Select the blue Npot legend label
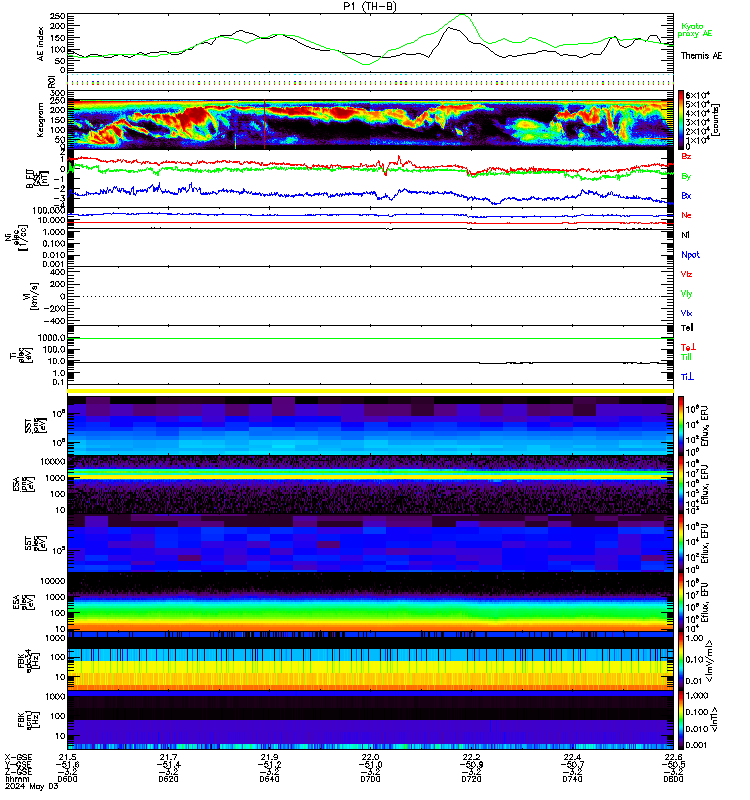The width and height of the screenshot is (750, 800). tap(690, 255)
